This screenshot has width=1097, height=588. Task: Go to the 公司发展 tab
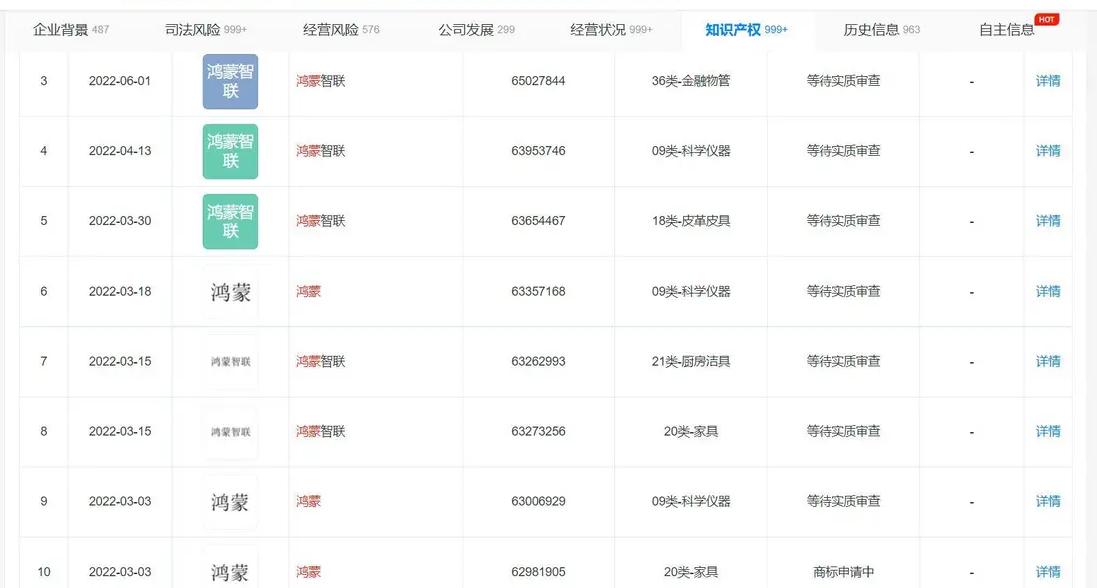pyautogui.click(x=476, y=29)
